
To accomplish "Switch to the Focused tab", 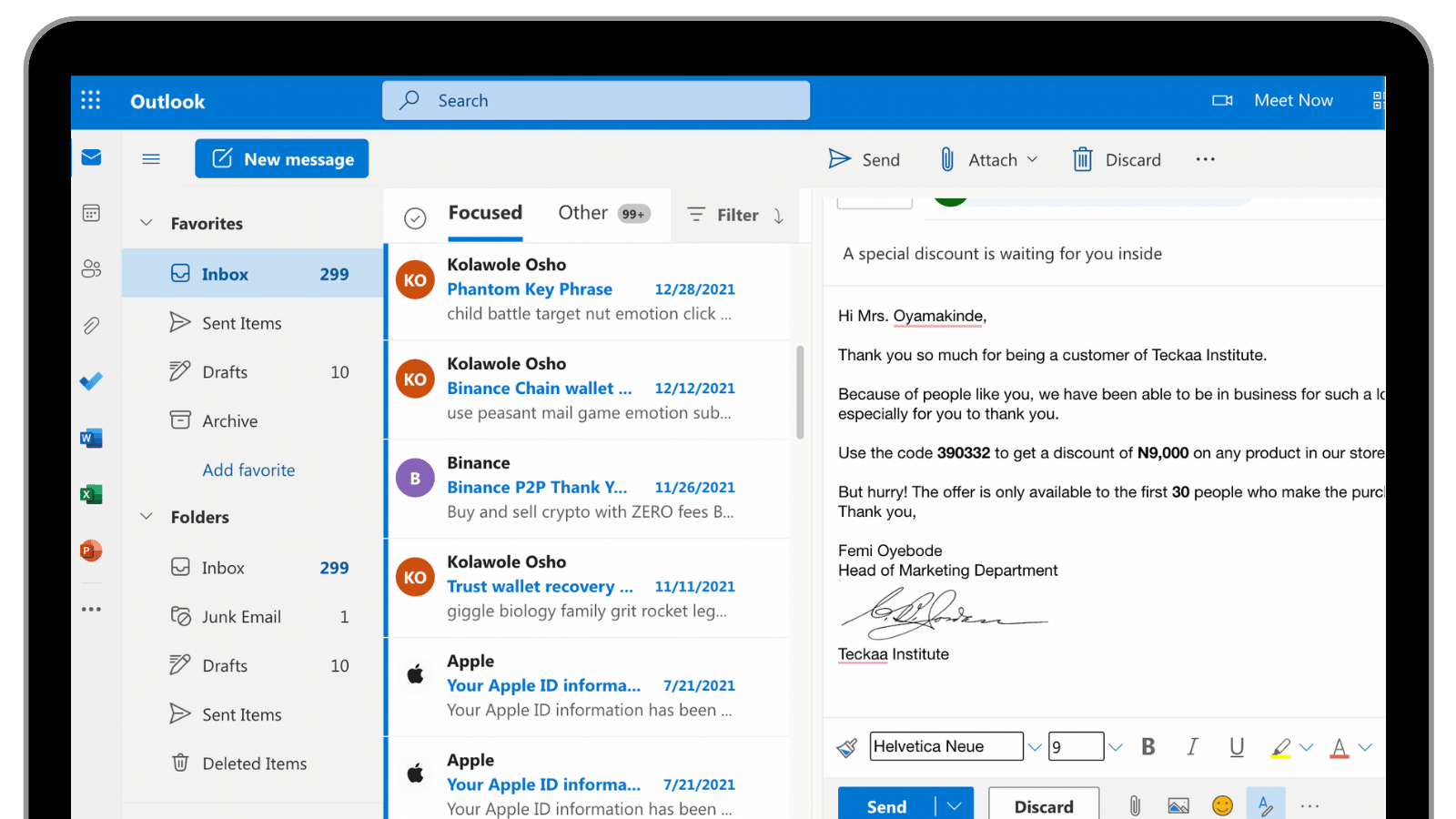I will click(x=485, y=213).
